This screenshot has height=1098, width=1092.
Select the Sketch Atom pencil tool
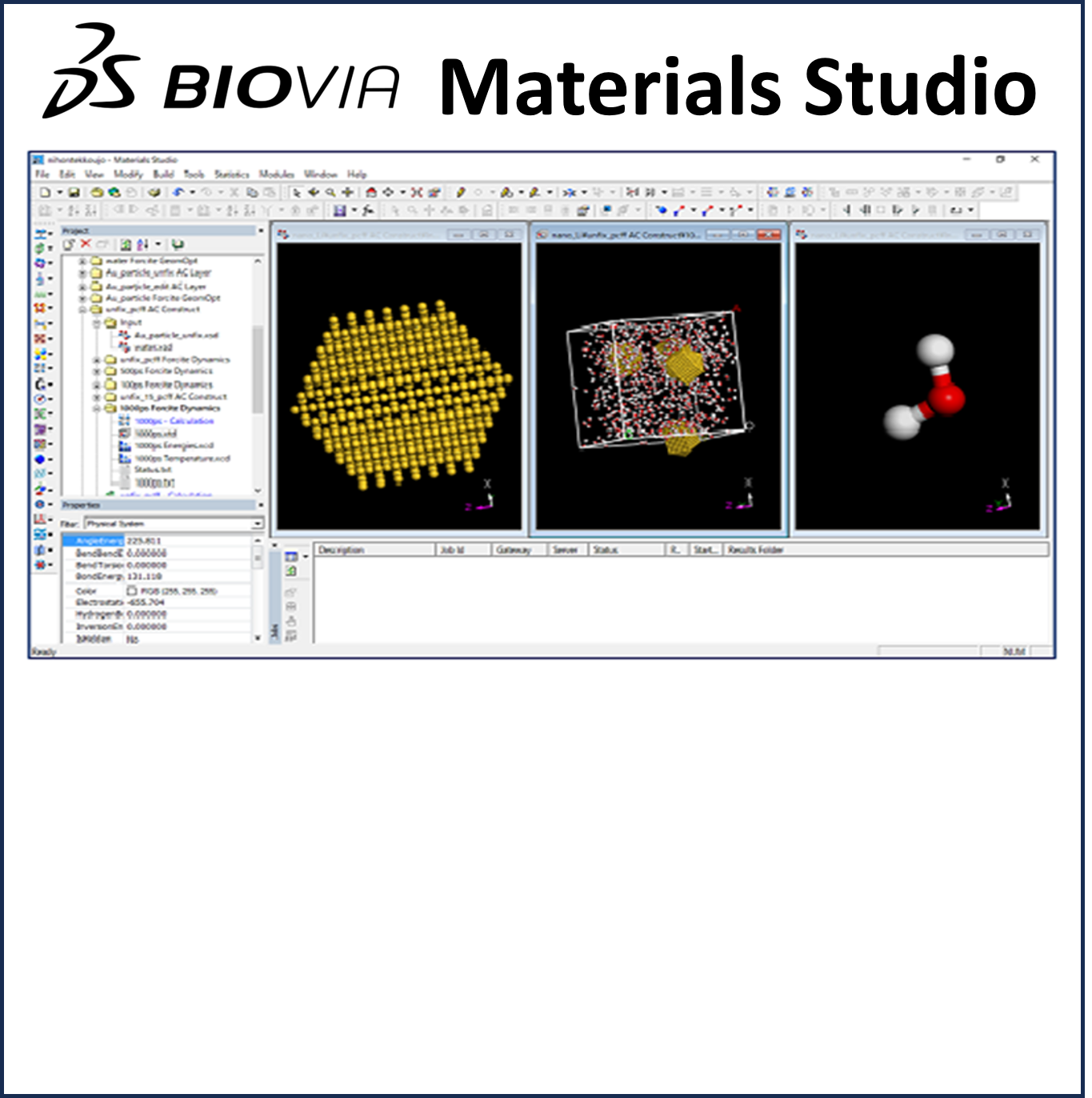click(461, 193)
